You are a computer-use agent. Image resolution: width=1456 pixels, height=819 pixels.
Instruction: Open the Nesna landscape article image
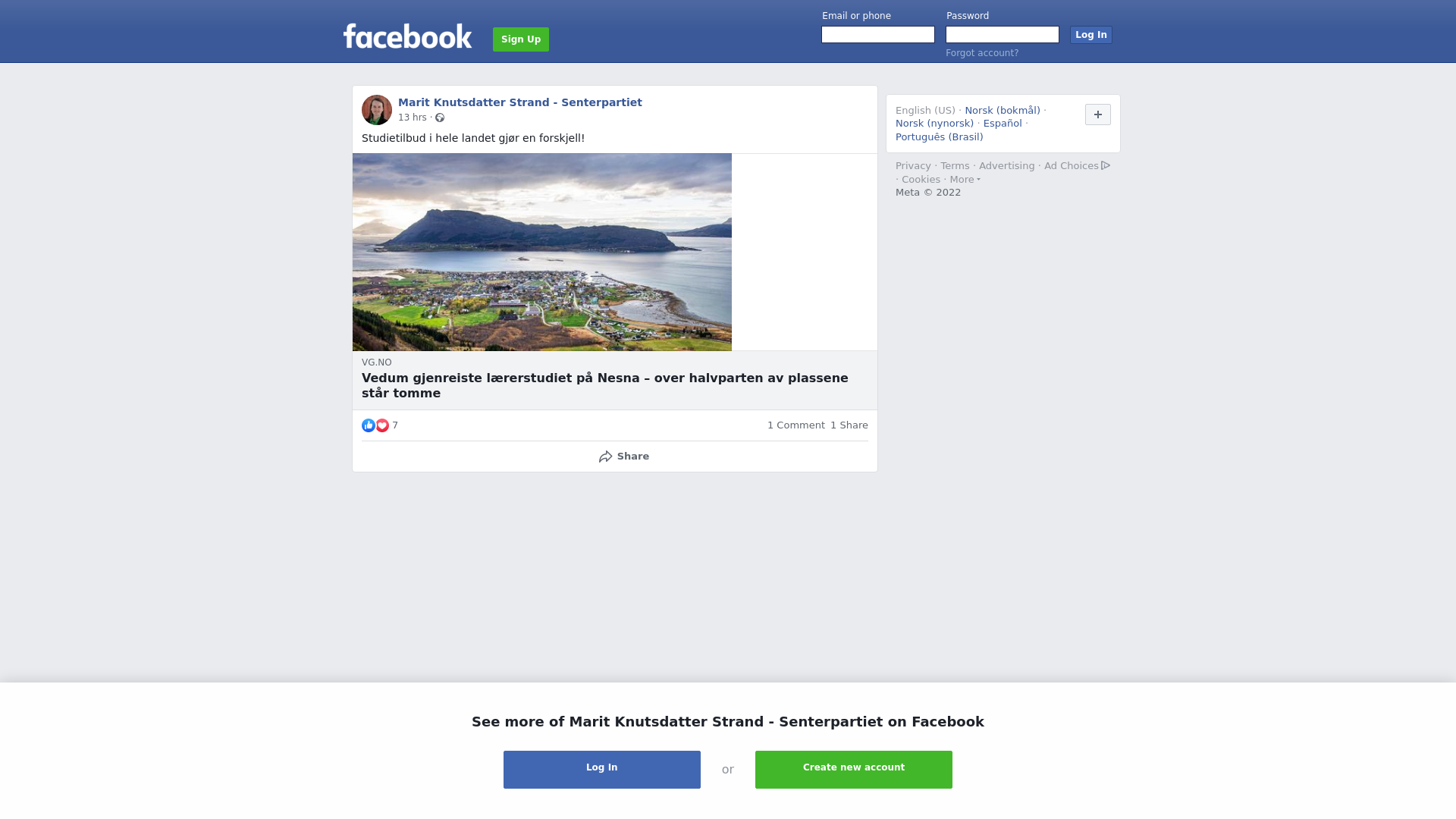tap(542, 252)
